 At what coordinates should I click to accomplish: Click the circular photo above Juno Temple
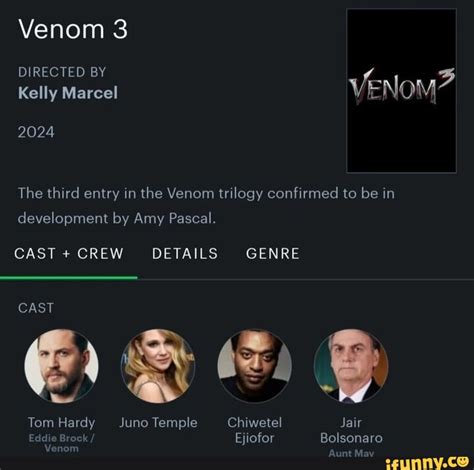coord(158,366)
